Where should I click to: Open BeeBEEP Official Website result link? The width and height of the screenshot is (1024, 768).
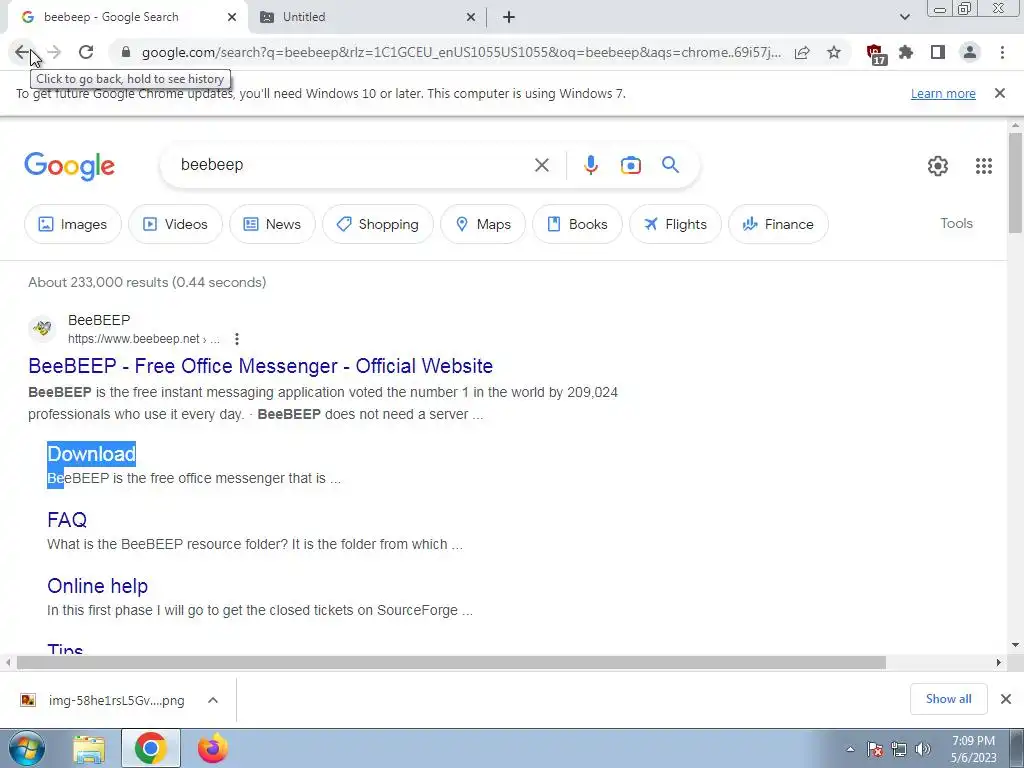tap(261, 366)
